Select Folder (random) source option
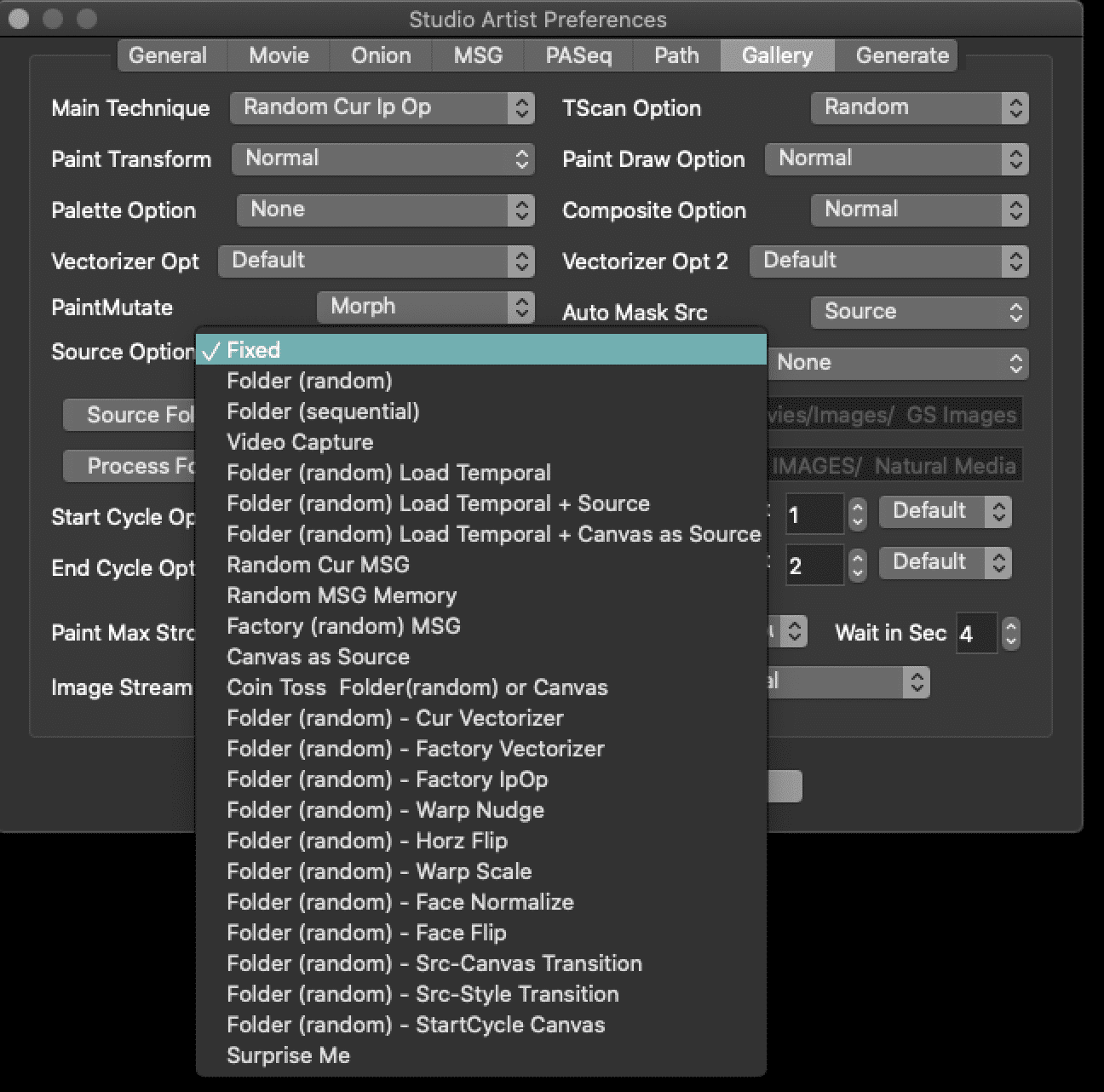The image size is (1104, 1092). coord(481,381)
